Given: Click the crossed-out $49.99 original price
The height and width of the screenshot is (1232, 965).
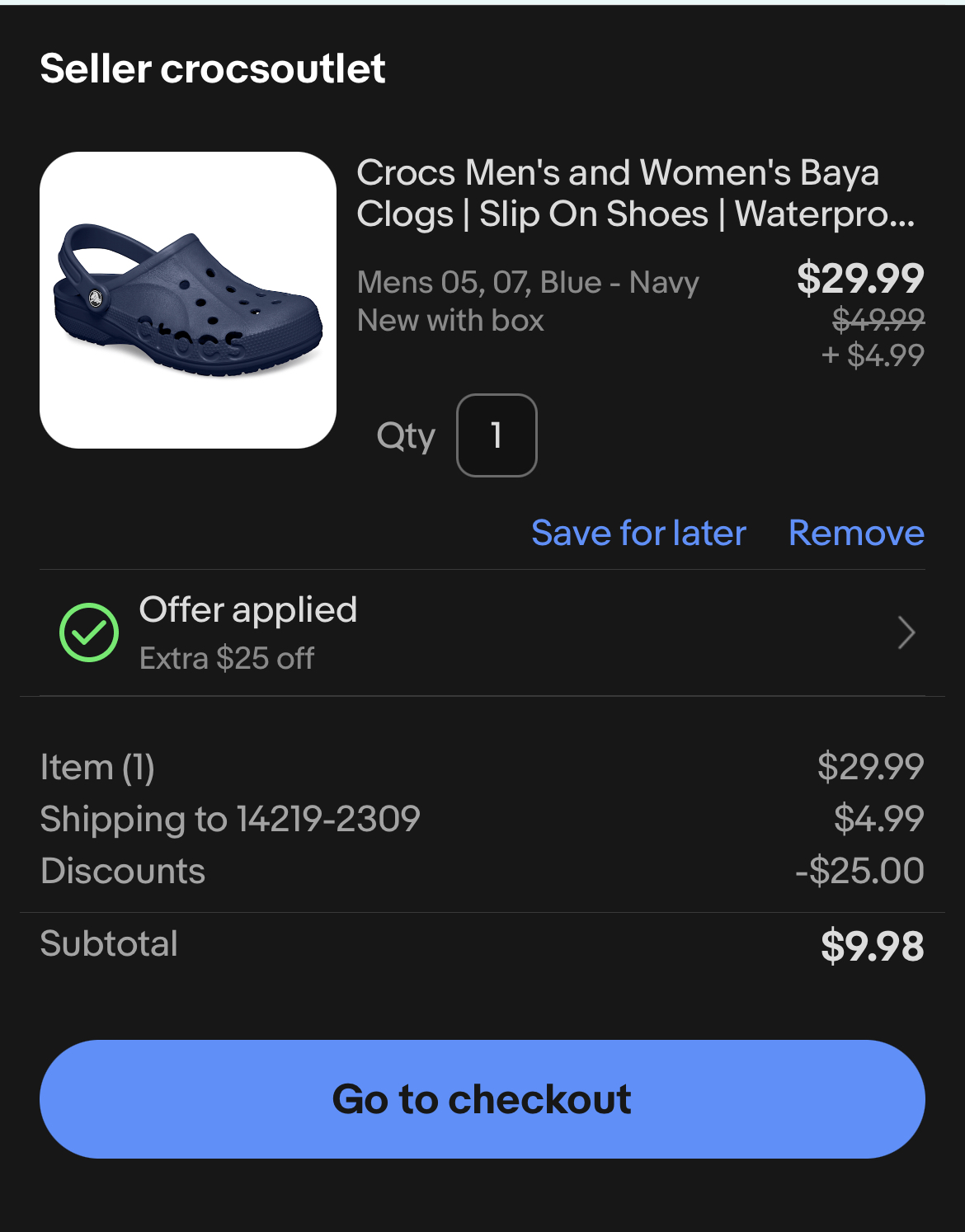Looking at the screenshot, I should coord(878,318).
